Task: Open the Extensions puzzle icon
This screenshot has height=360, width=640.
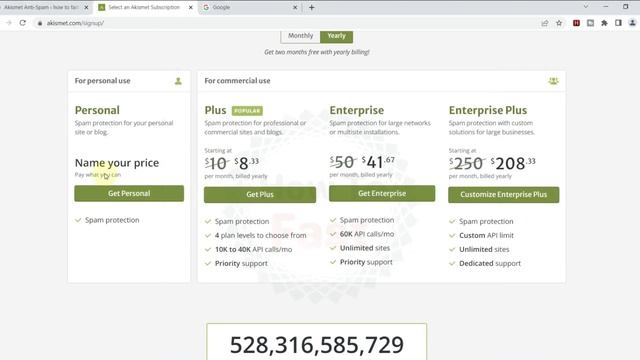Action: pos(604,23)
